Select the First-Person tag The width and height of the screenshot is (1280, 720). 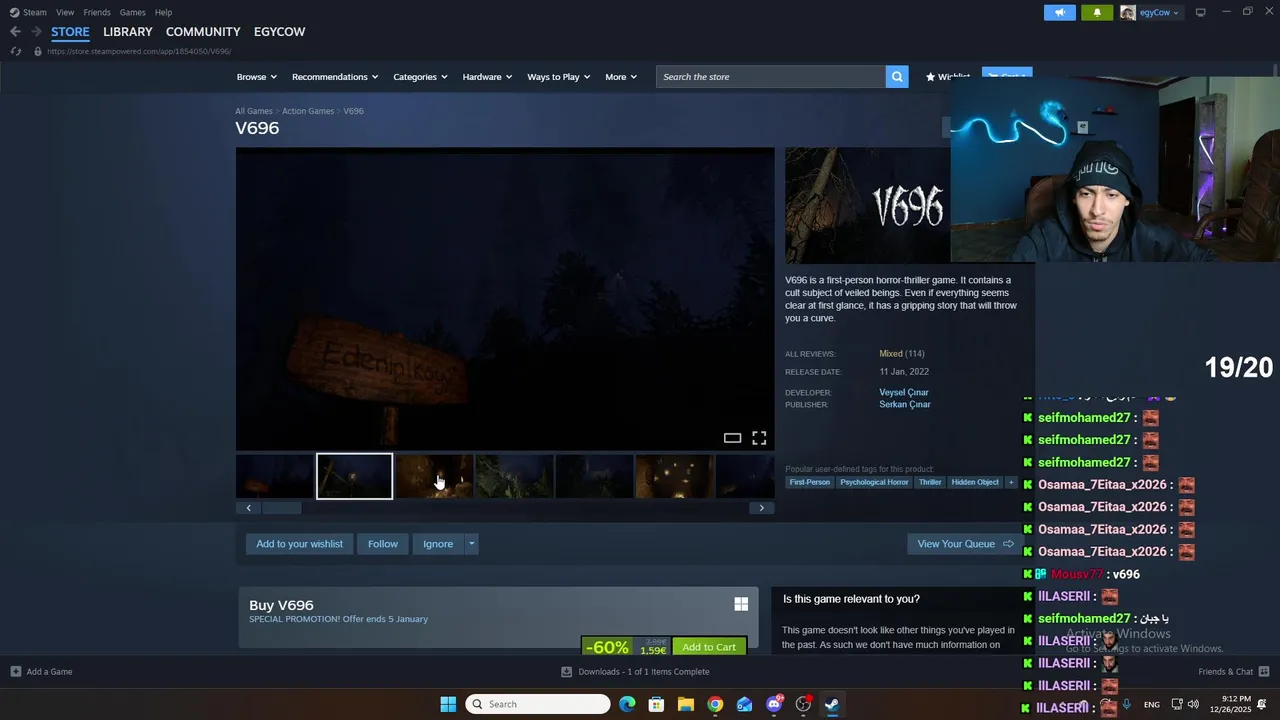pos(810,482)
